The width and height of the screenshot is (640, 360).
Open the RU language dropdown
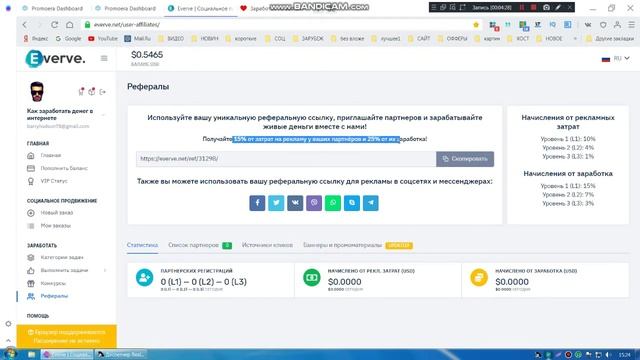[616, 58]
